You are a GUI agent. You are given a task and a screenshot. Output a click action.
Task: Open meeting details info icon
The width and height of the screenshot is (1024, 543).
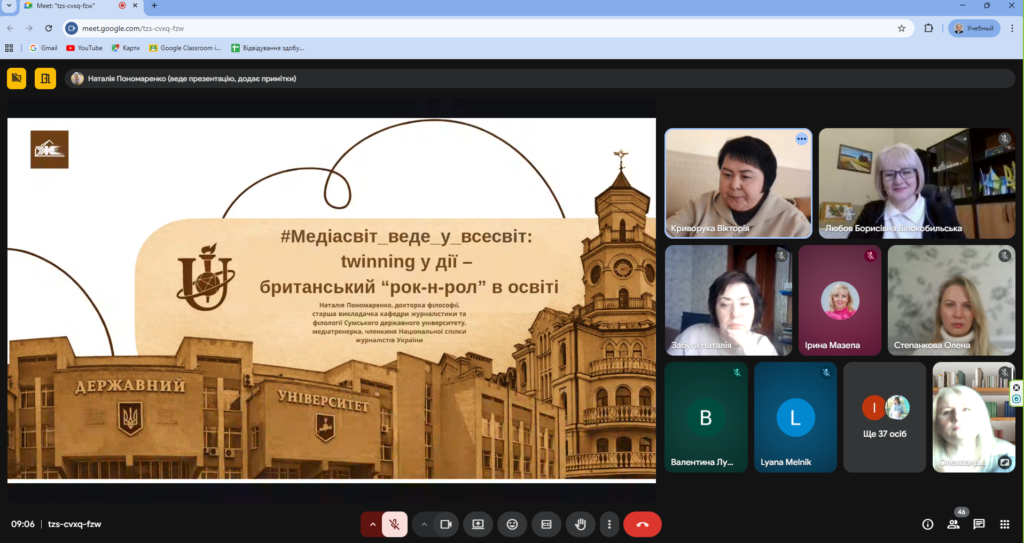[x=927, y=524]
